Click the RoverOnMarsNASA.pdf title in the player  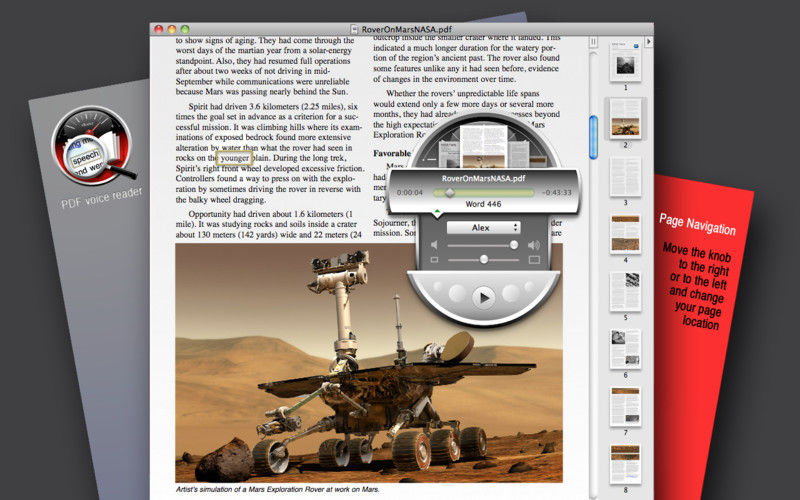click(483, 179)
